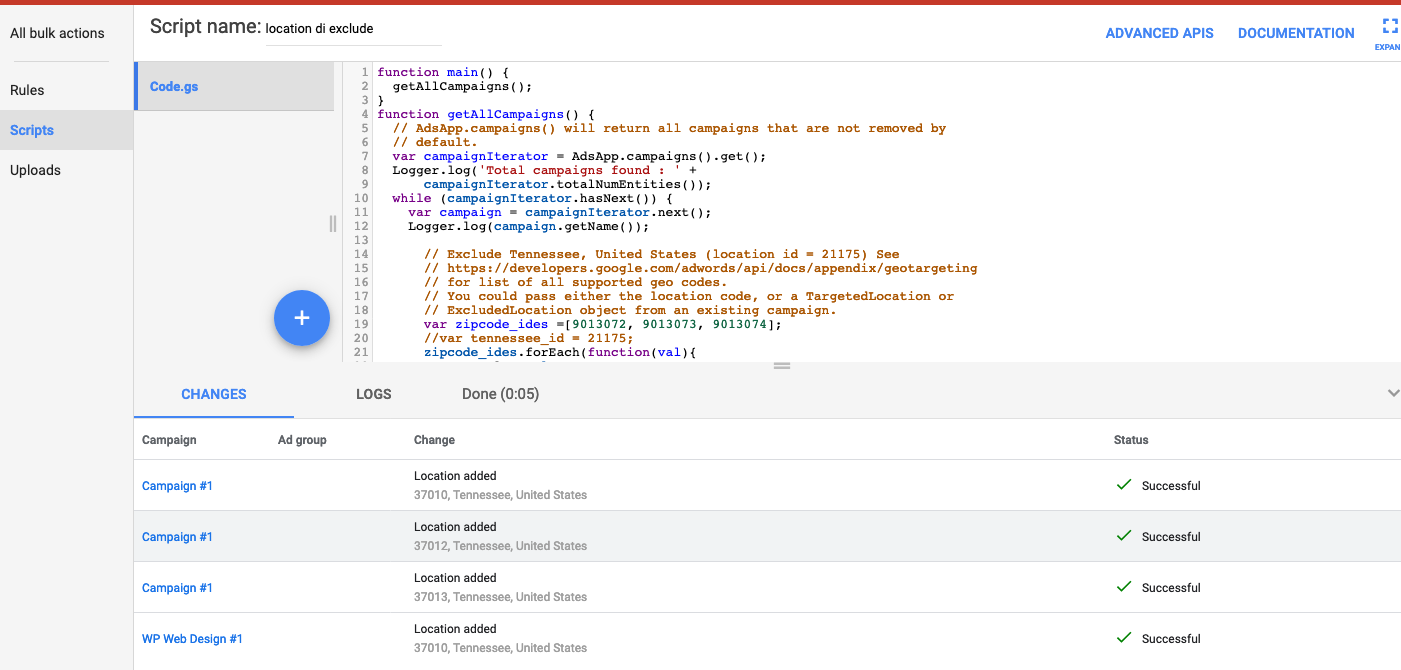Click the Status column header
1401x670 pixels.
pos(1130,440)
